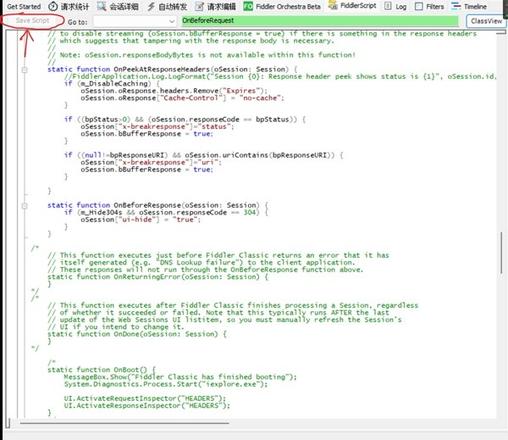Click the 请求统计 statistics clock icon
508x440 pixels.
[53, 6]
